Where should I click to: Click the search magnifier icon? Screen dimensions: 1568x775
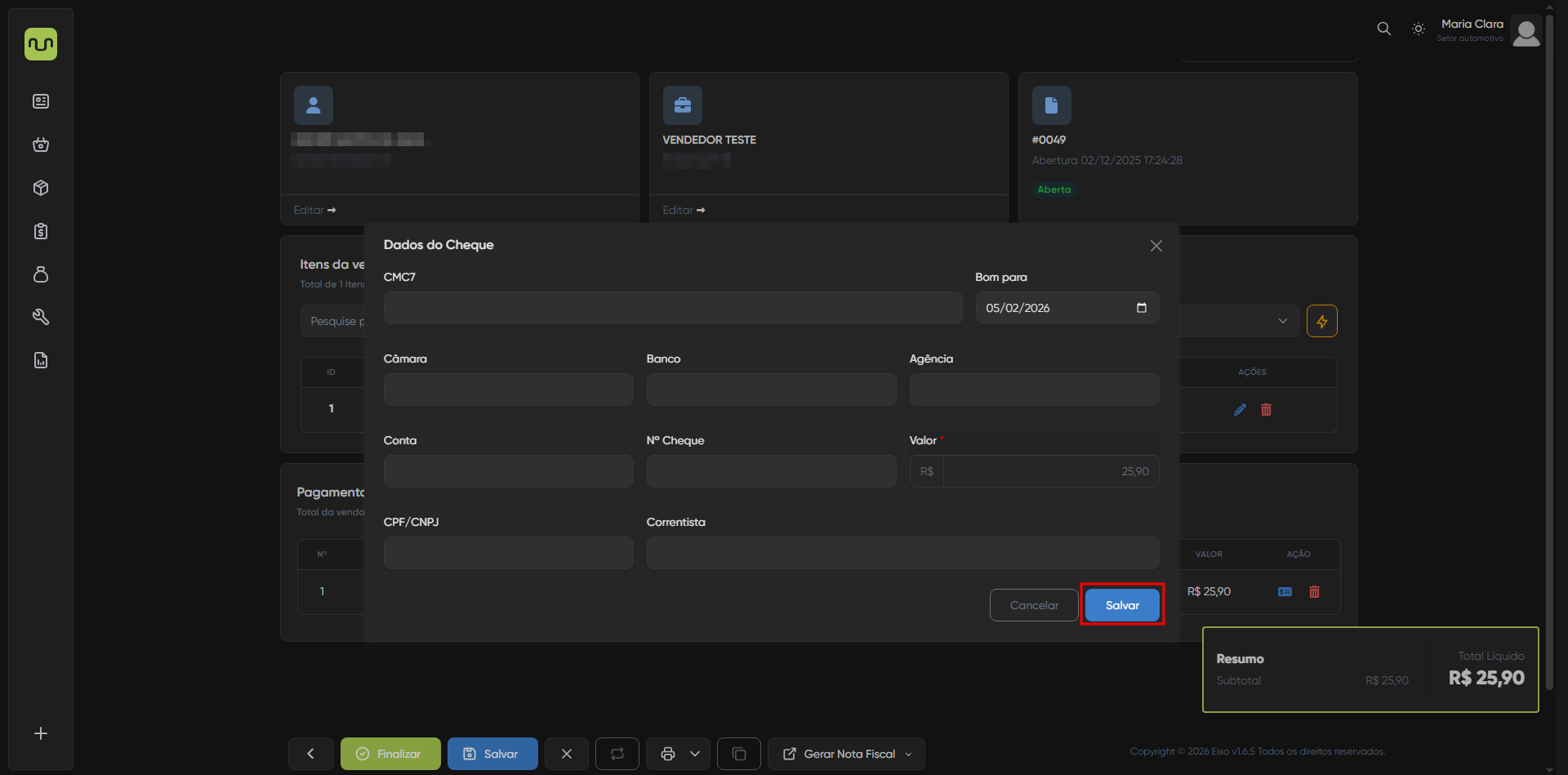point(1383,29)
